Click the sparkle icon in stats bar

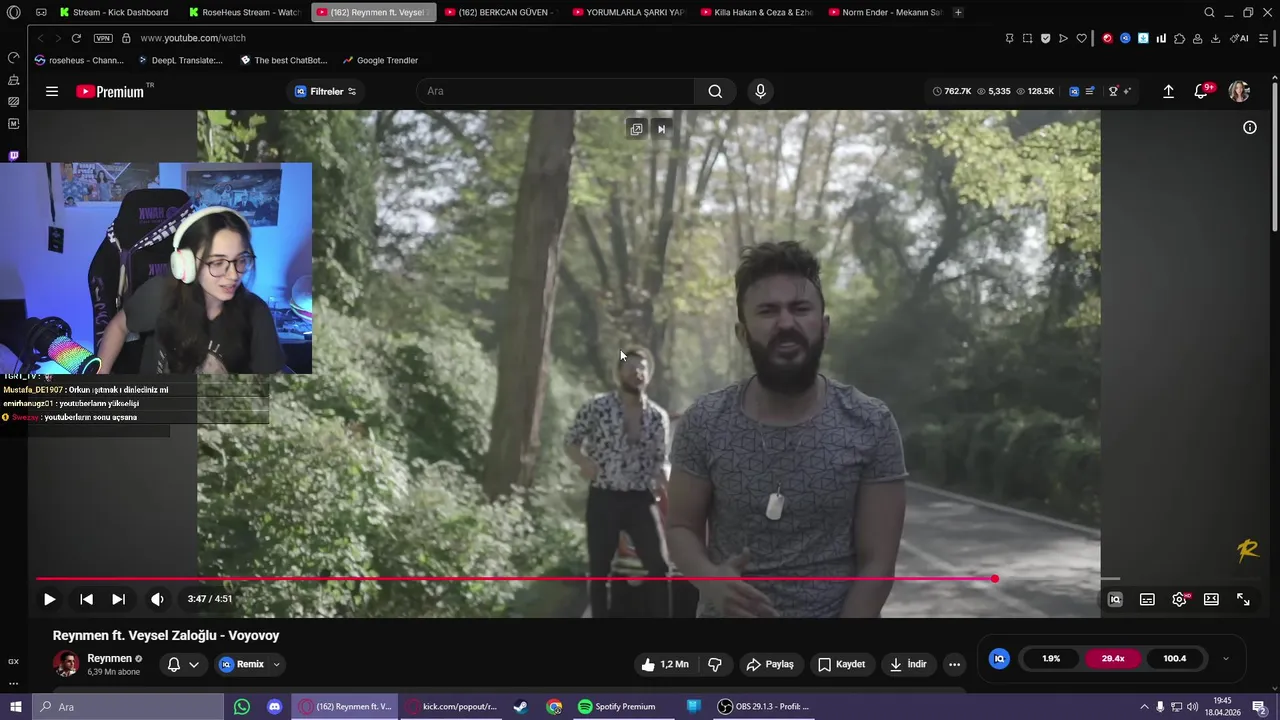tap(1127, 91)
